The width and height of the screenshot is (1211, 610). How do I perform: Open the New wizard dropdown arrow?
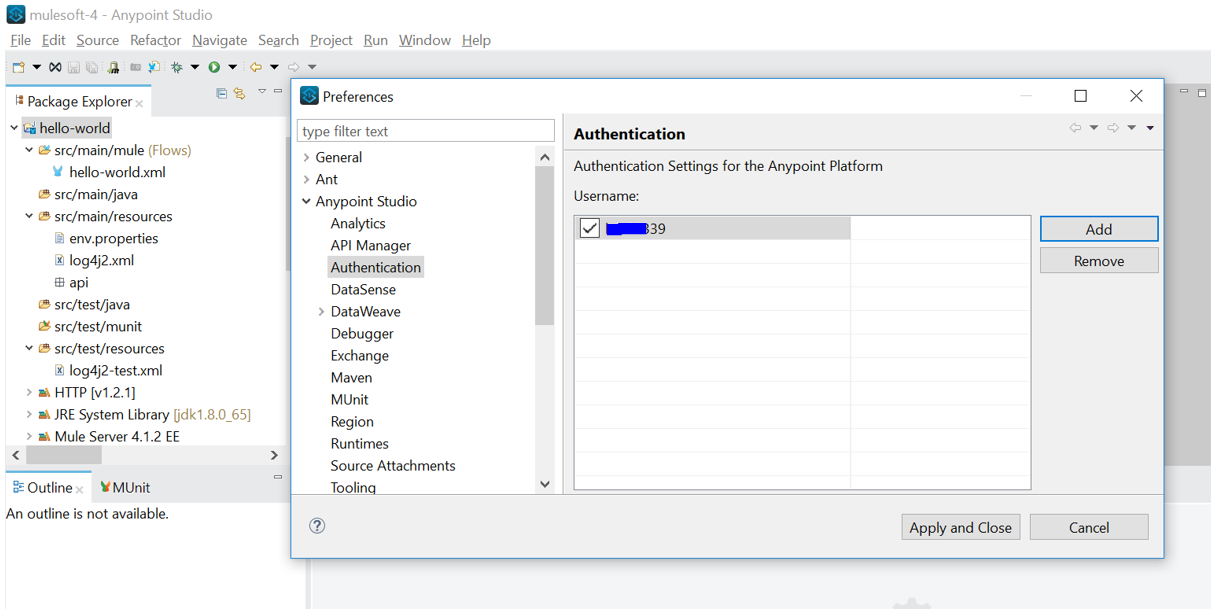pos(37,67)
